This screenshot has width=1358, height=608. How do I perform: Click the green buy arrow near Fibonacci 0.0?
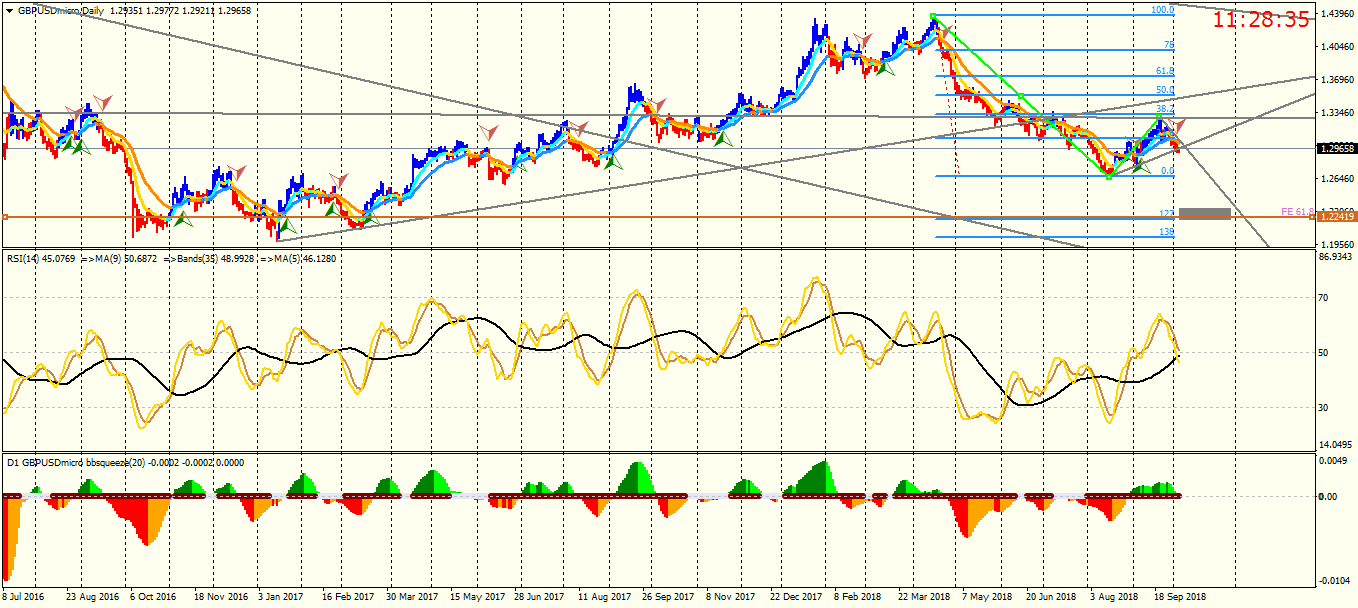[x=1141, y=167]
